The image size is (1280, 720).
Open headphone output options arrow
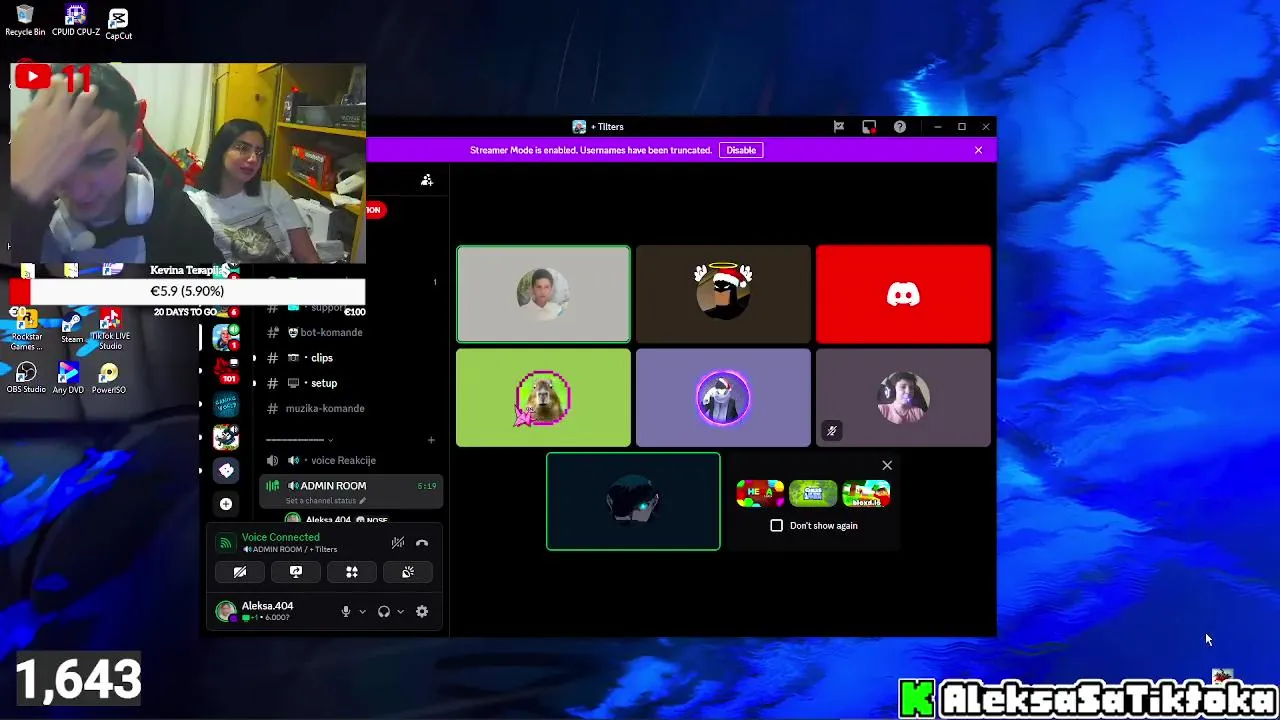click(x=400, y=611)
